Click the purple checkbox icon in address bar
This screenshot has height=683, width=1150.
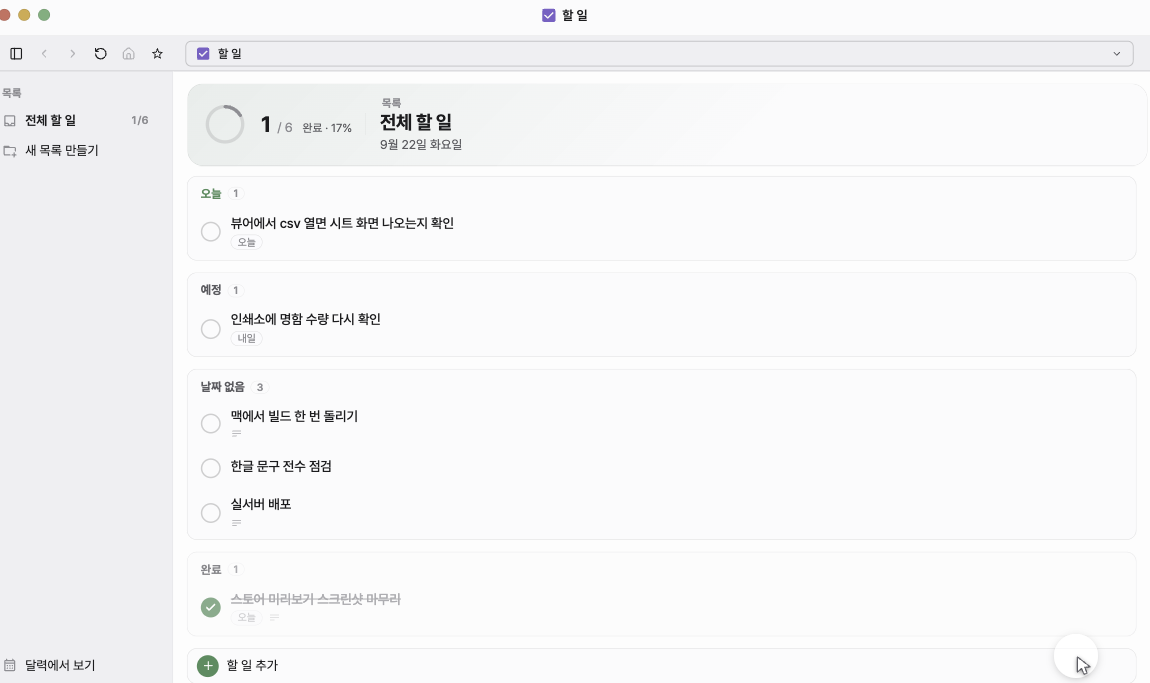[203, 54]
